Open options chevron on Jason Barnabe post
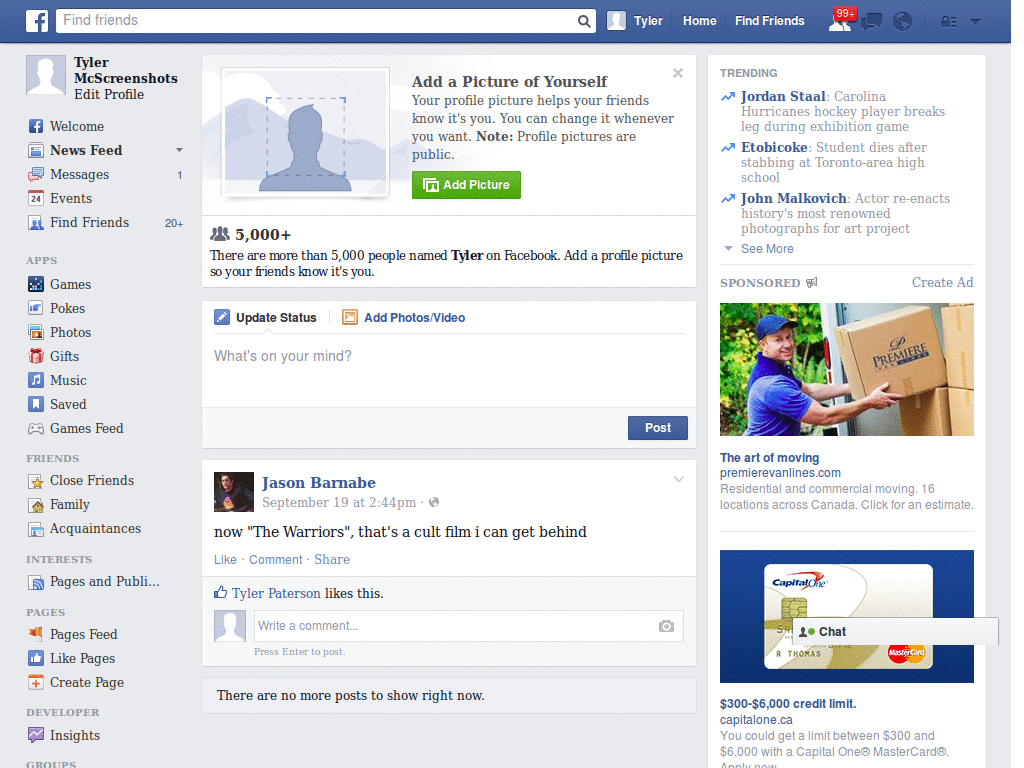The image size is (1024, 768). click(x=679, y=480)
